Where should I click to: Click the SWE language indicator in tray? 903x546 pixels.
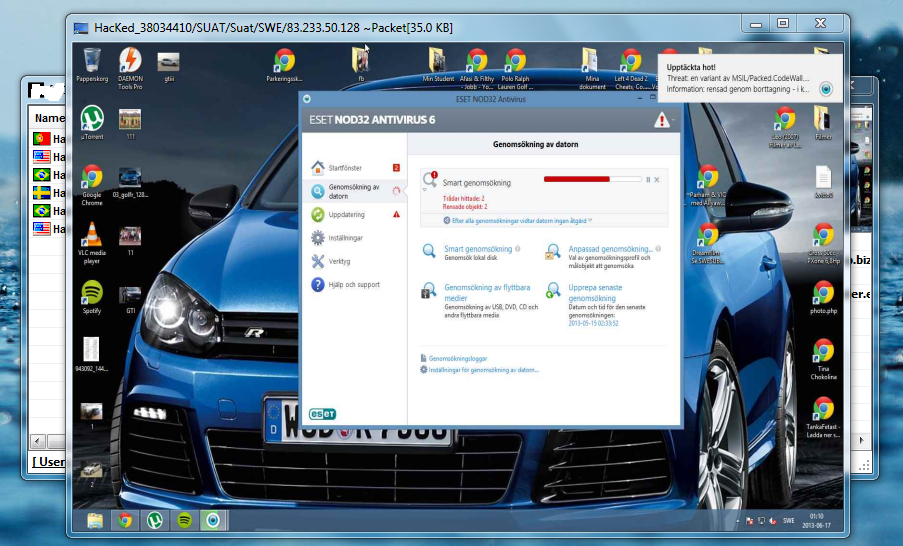pyautogui.click(x=789, y=521)
